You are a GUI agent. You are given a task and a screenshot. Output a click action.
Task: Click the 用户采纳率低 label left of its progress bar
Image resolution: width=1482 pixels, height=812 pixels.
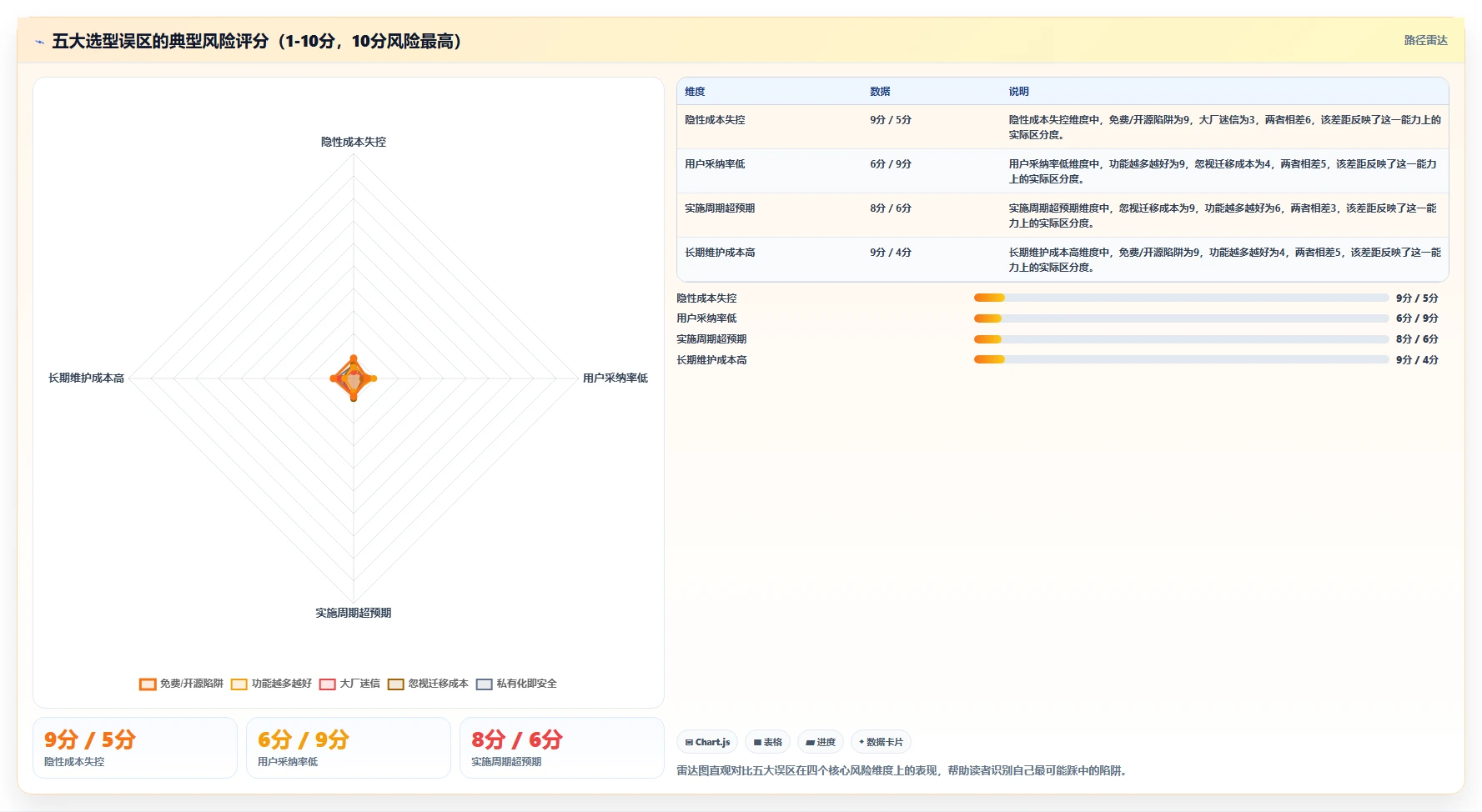(x=706, y=318)
